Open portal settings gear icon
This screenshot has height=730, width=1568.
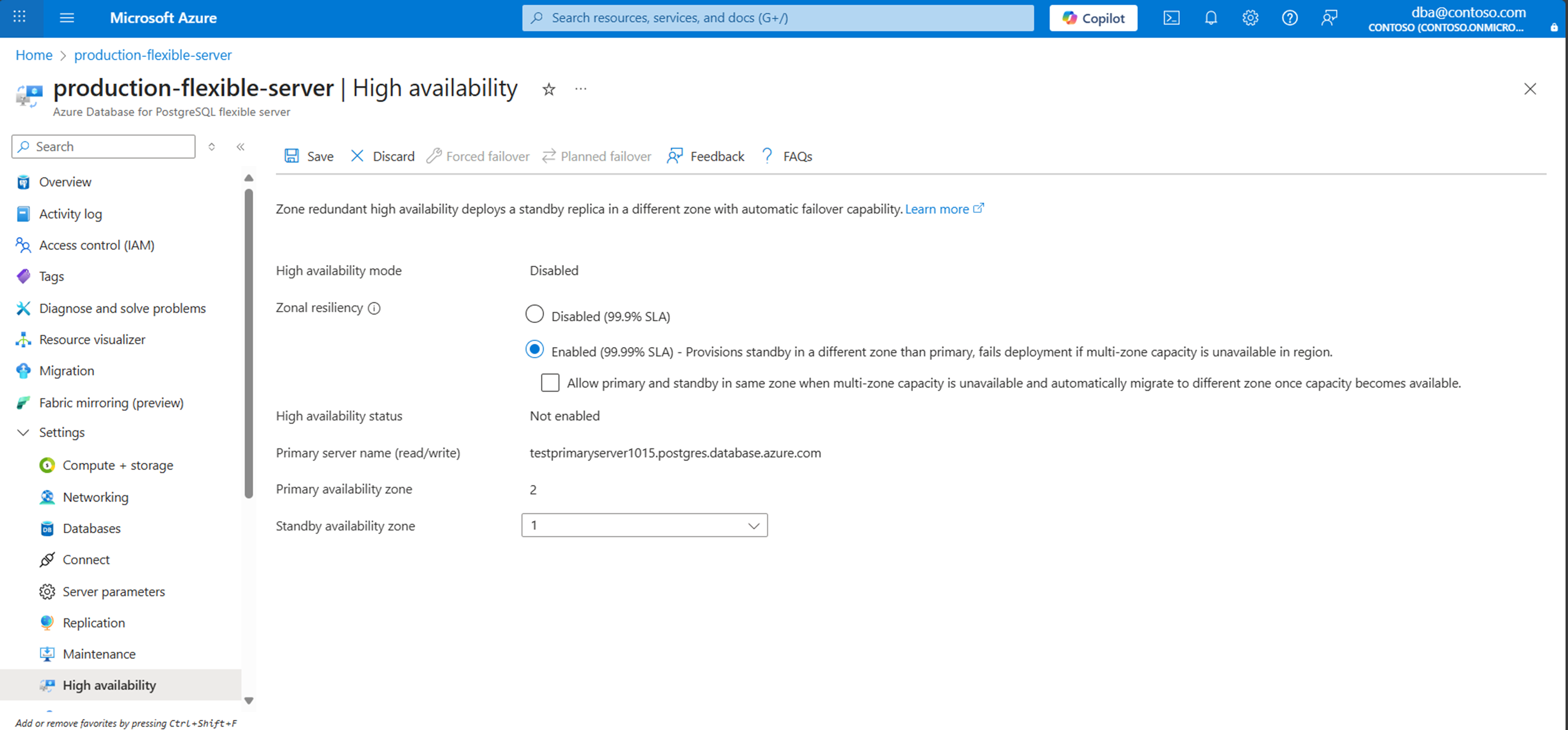coord(1250,18)
